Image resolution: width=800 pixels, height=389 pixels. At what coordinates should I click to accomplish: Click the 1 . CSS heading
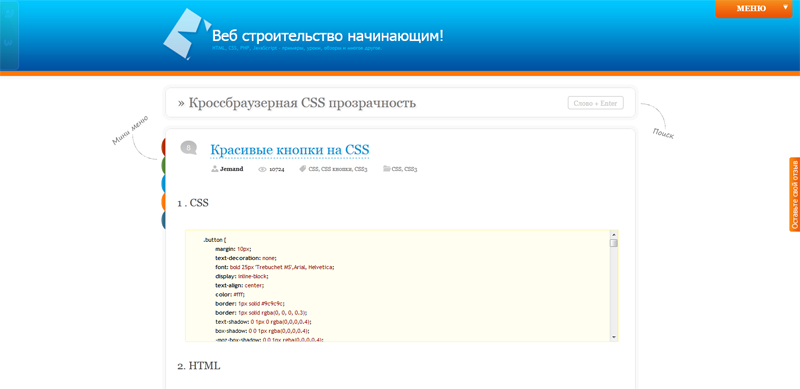193,203
